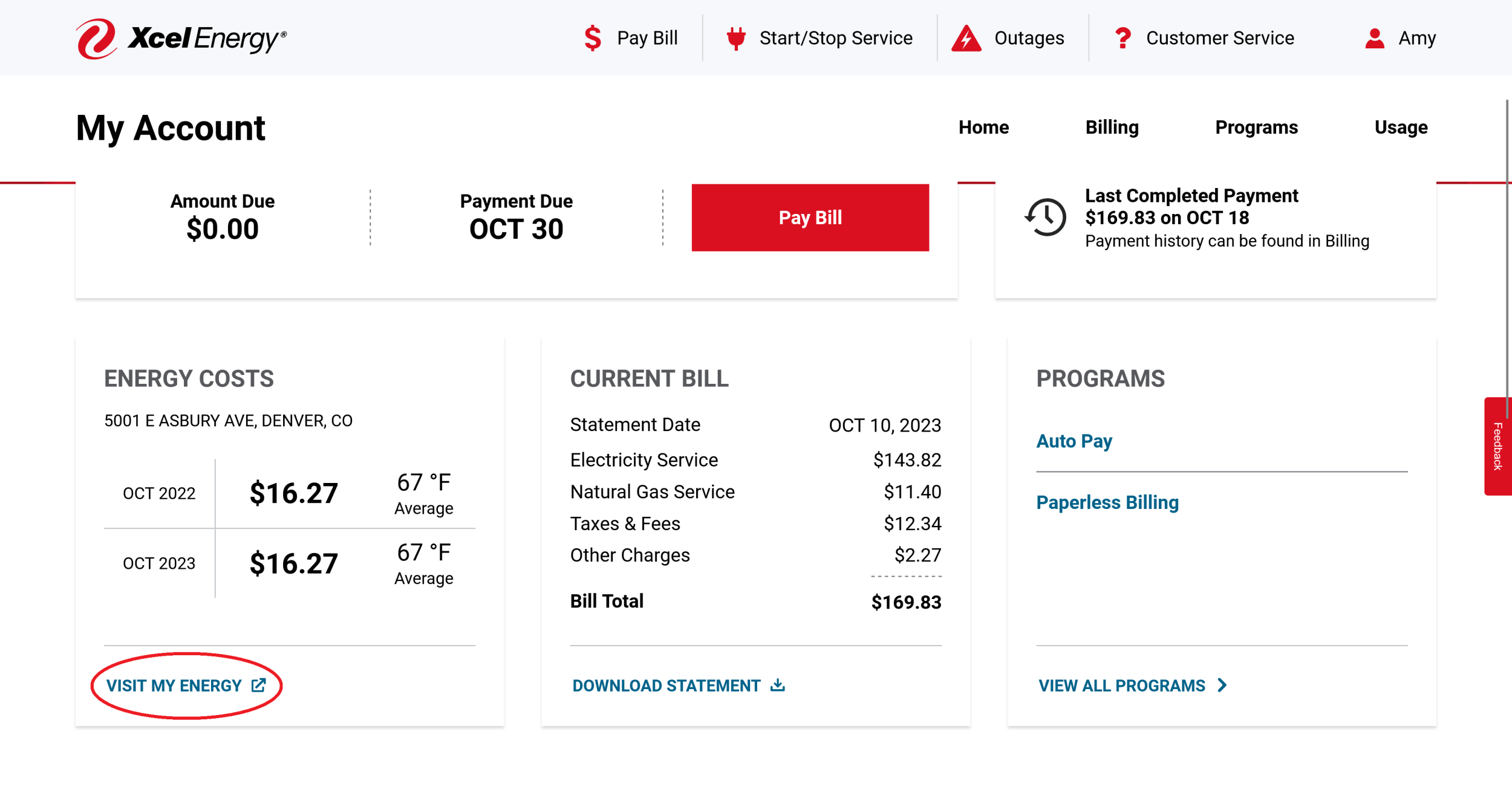Click the Amount Due $0.00 value

coord(223,229)
